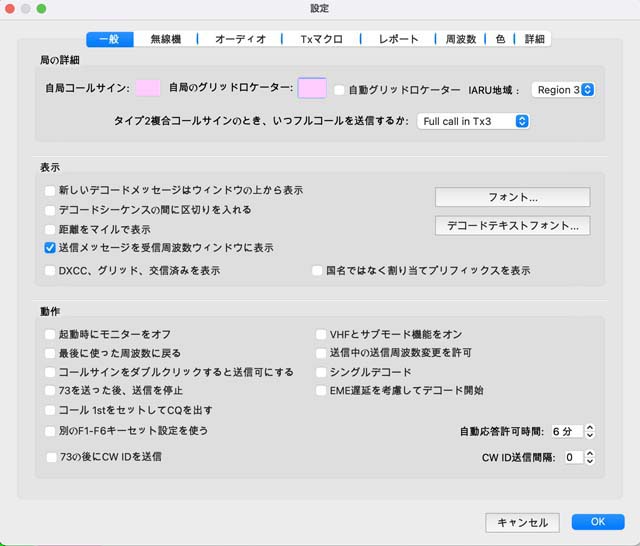This screenshot has height=546, width=640.
Task: Uncheck 送信メッセージを受信周波数ウィンドウに表示
Action: pyautogui.click(x=51, y=248)
